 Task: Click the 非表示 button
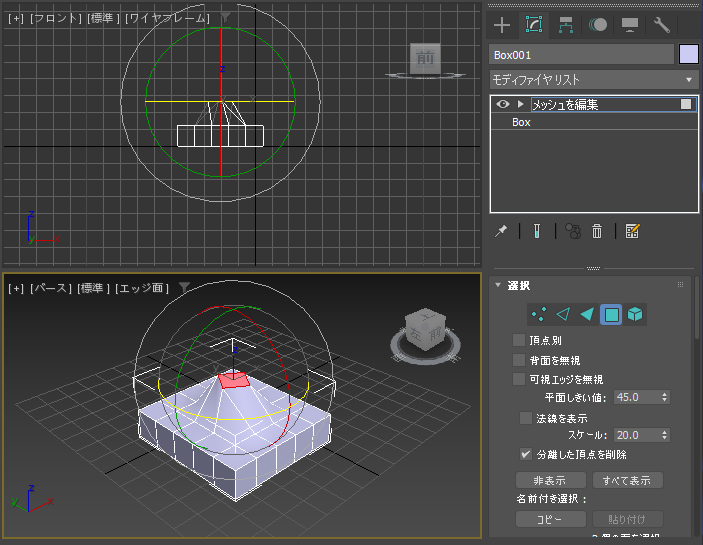[551, 480]
